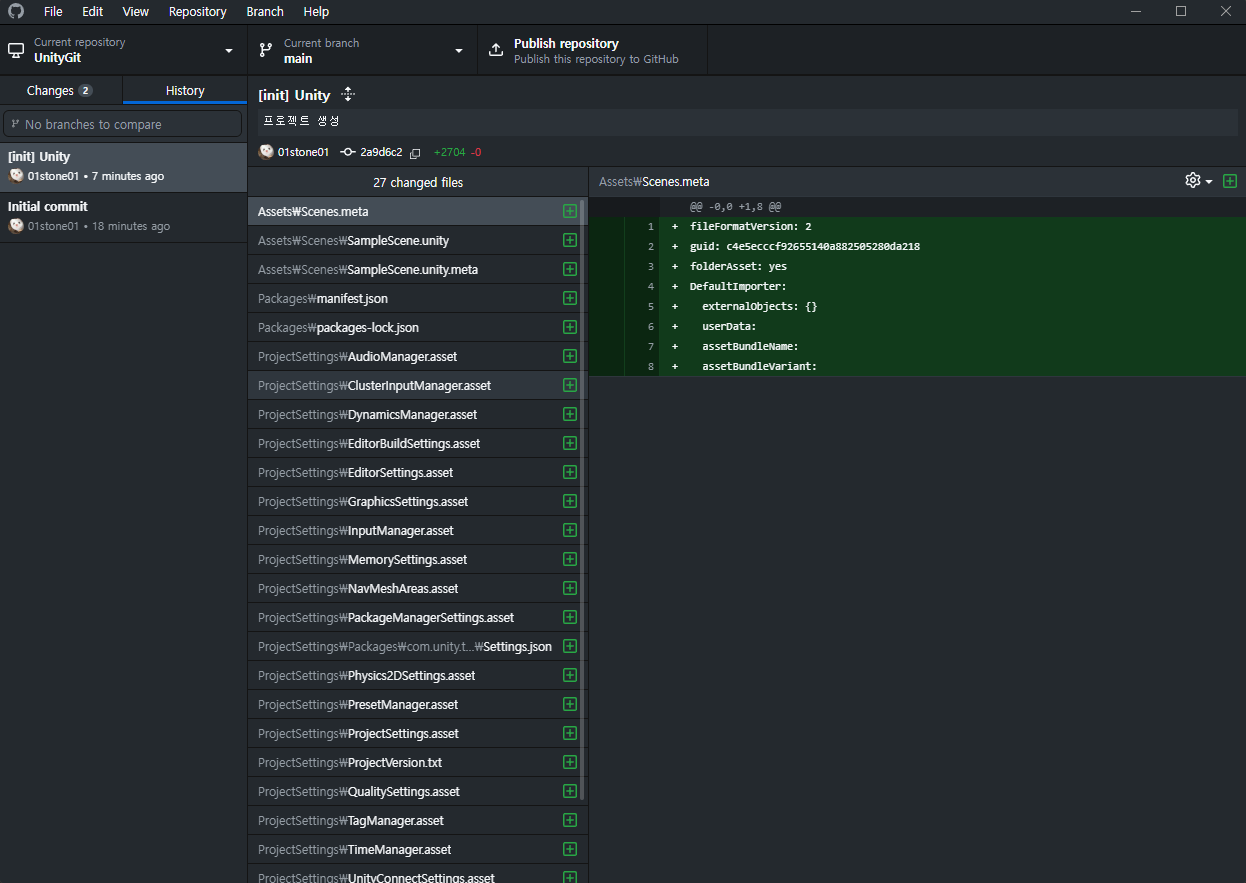Select the com.unity Settings.json file
The width and height of the screenshot is (1246, 883).
coord(417,646)
